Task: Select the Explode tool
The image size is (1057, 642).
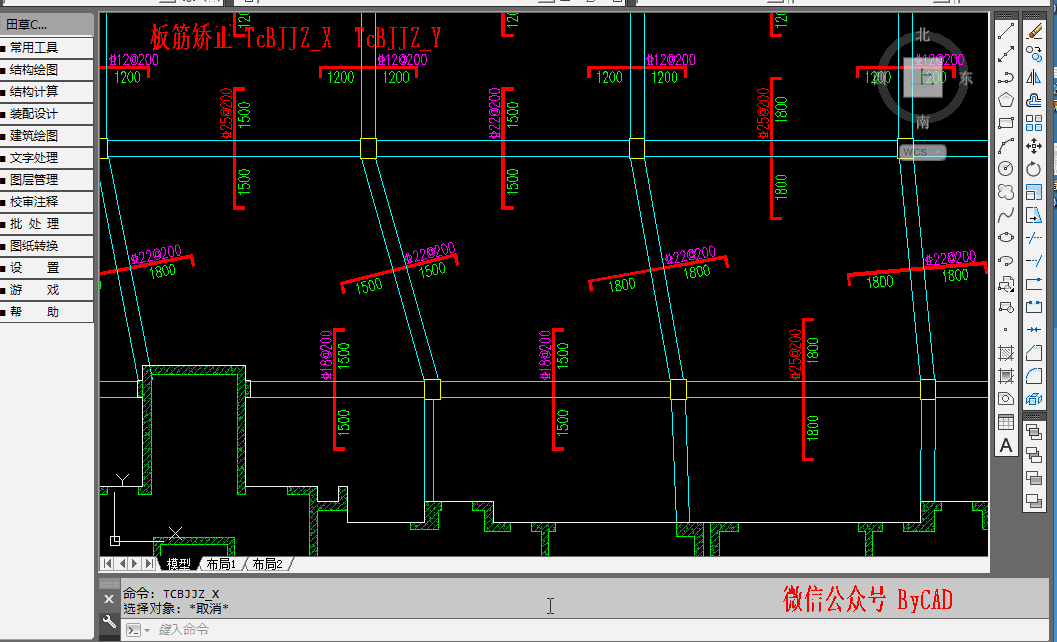Action: [1034, 399]
